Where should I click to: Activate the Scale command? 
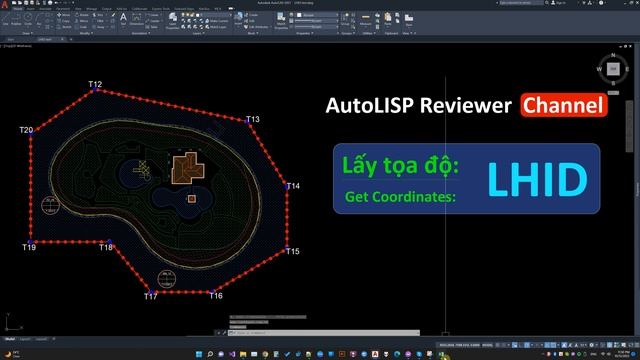[x=81, y=27]
